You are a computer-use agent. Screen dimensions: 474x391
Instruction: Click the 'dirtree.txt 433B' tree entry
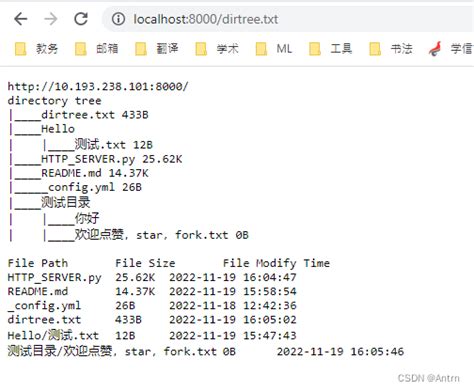pyautogui.click(x=95, y=115)
